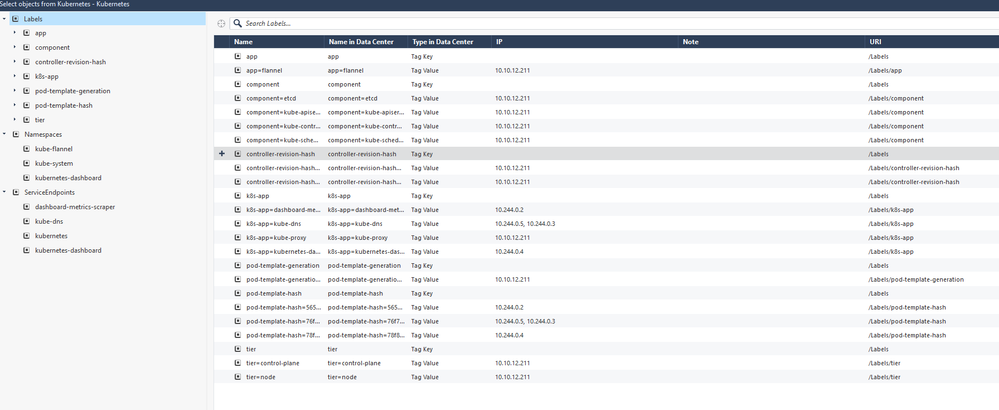Expand the pod-template-hash tree node
This screenshot has height=410, width=999.
coord(15,105)
